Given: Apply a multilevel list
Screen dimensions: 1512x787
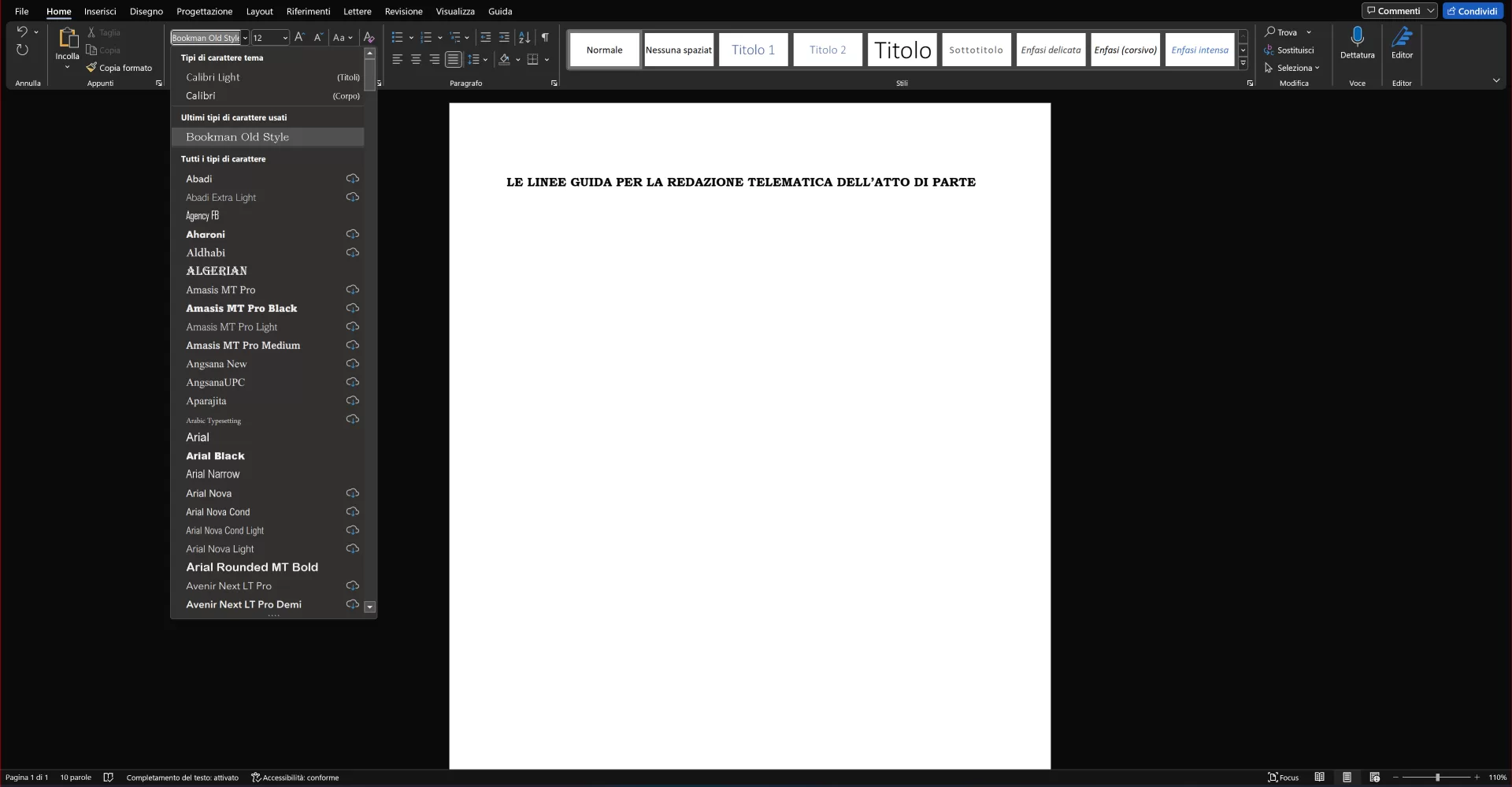Looking at the screenshot, I should tap(455, 37).
